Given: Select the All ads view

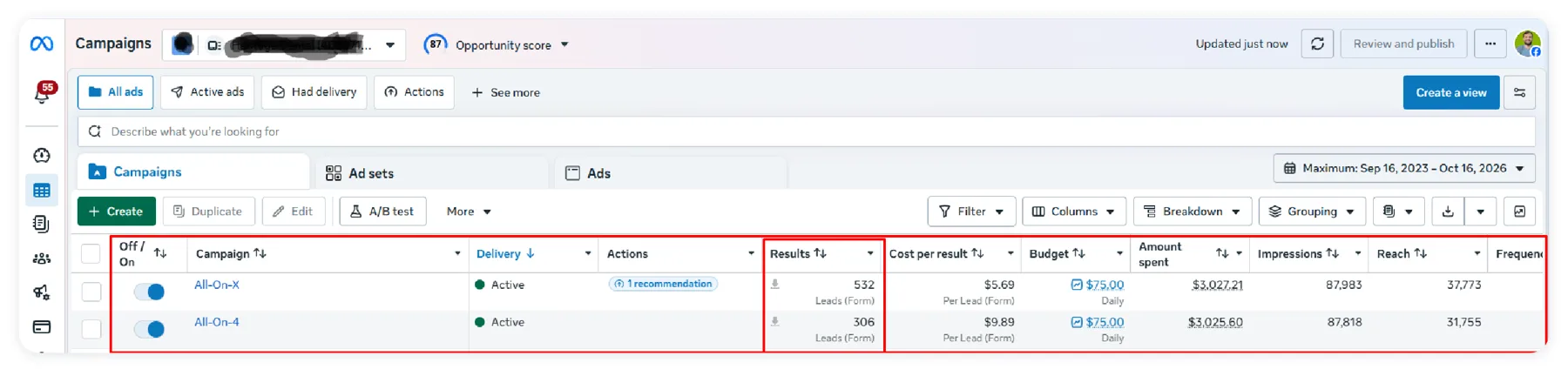Looking at the screenshot, I should pos(115,92).
